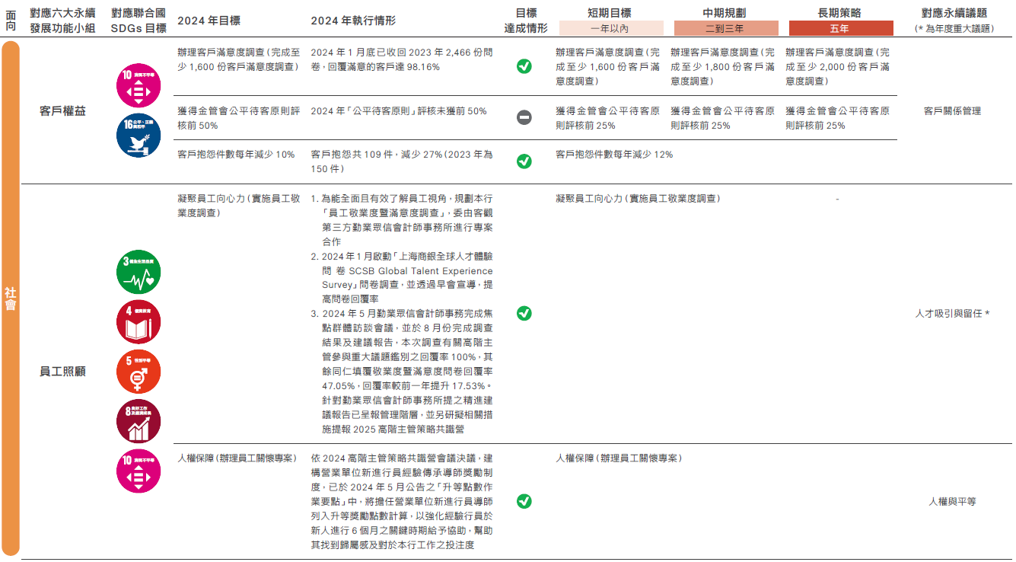Click the green SDG 3 good health icon
This screenshot has width=1016, height=562.
coord(138,272)
